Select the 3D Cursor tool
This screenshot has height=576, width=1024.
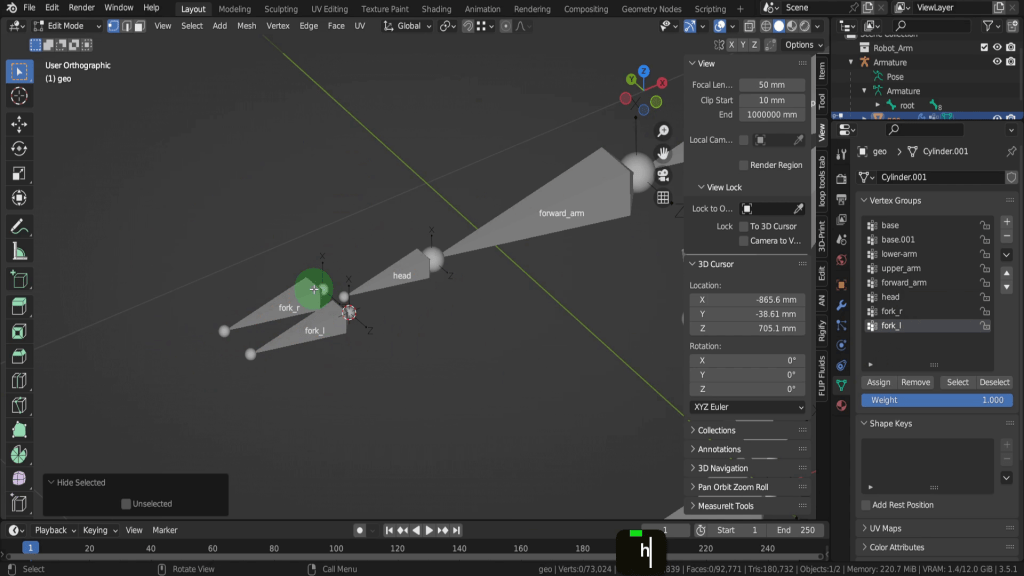pyautogui.click(x=18, y=96)
